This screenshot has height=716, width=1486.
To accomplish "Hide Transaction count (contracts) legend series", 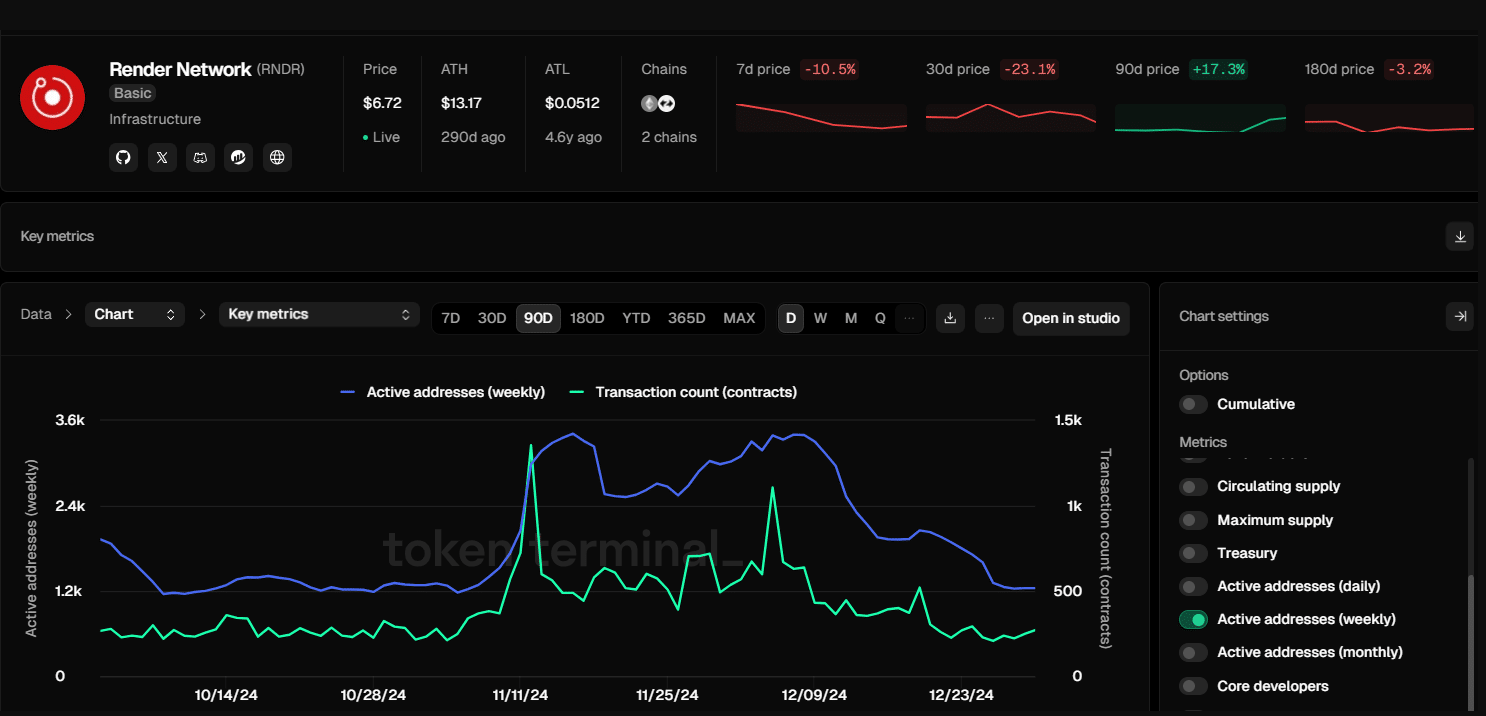I will point(683,392).
